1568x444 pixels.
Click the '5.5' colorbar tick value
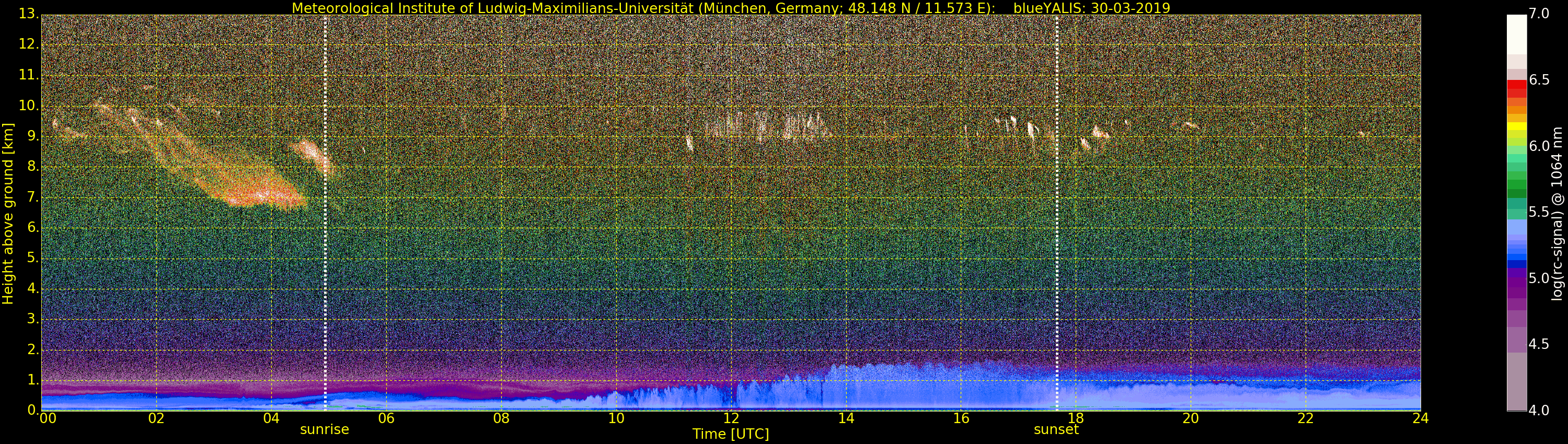pyautogui.click(x=1538, y=212)
